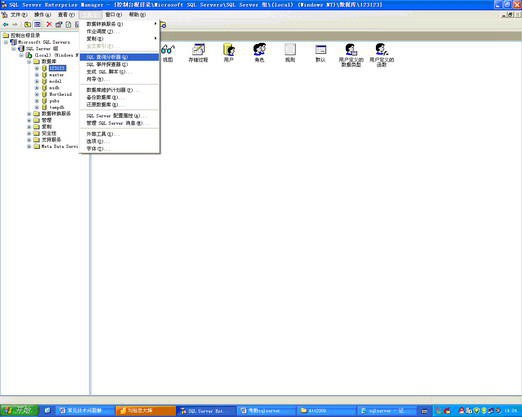Image resolution: width=522 pixels, height=417 pixels.
Task: Click the system tray clock
Action: [511, 411]
